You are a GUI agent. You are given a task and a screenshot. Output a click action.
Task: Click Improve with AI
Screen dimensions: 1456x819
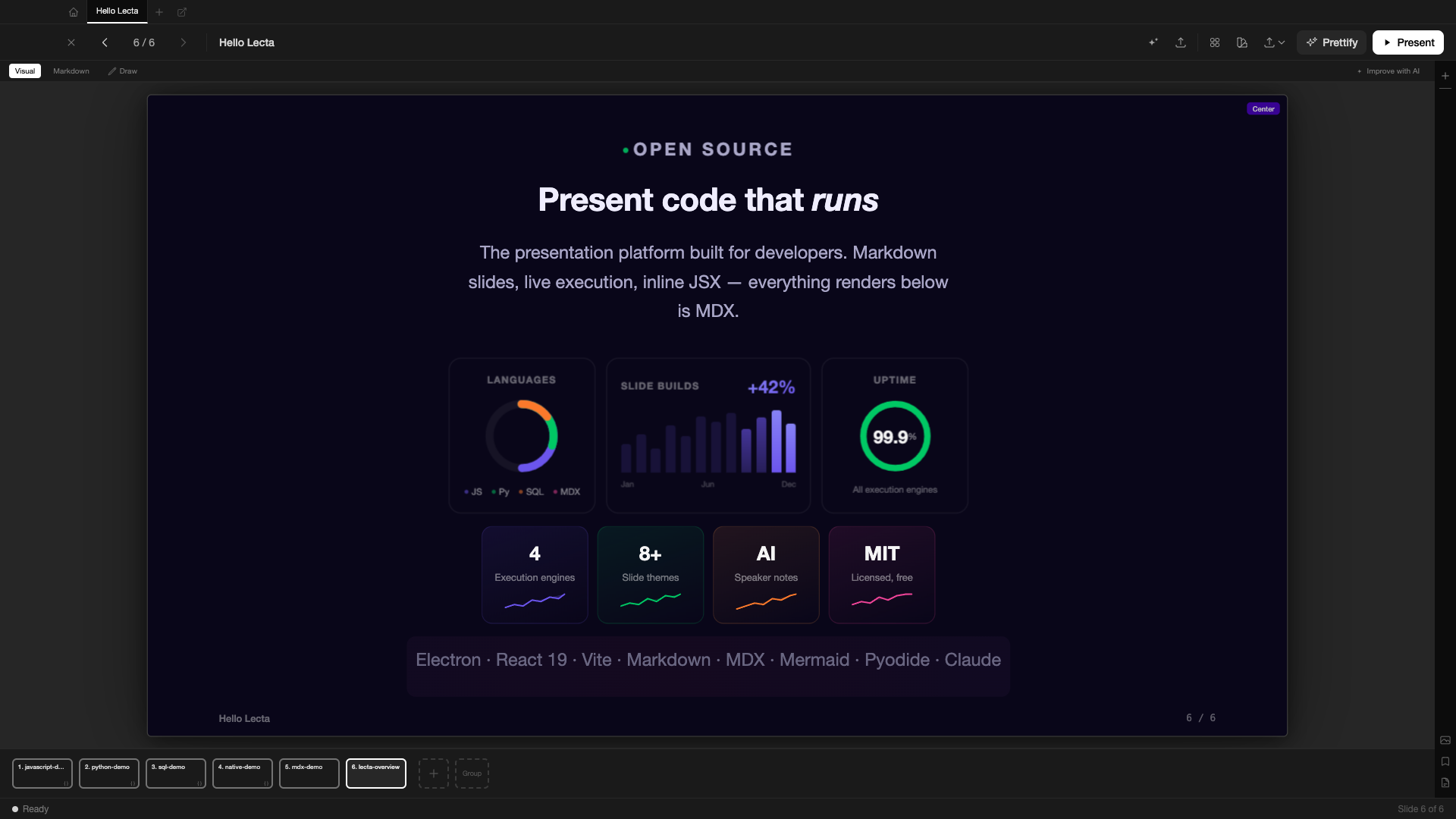[1389, 71]
